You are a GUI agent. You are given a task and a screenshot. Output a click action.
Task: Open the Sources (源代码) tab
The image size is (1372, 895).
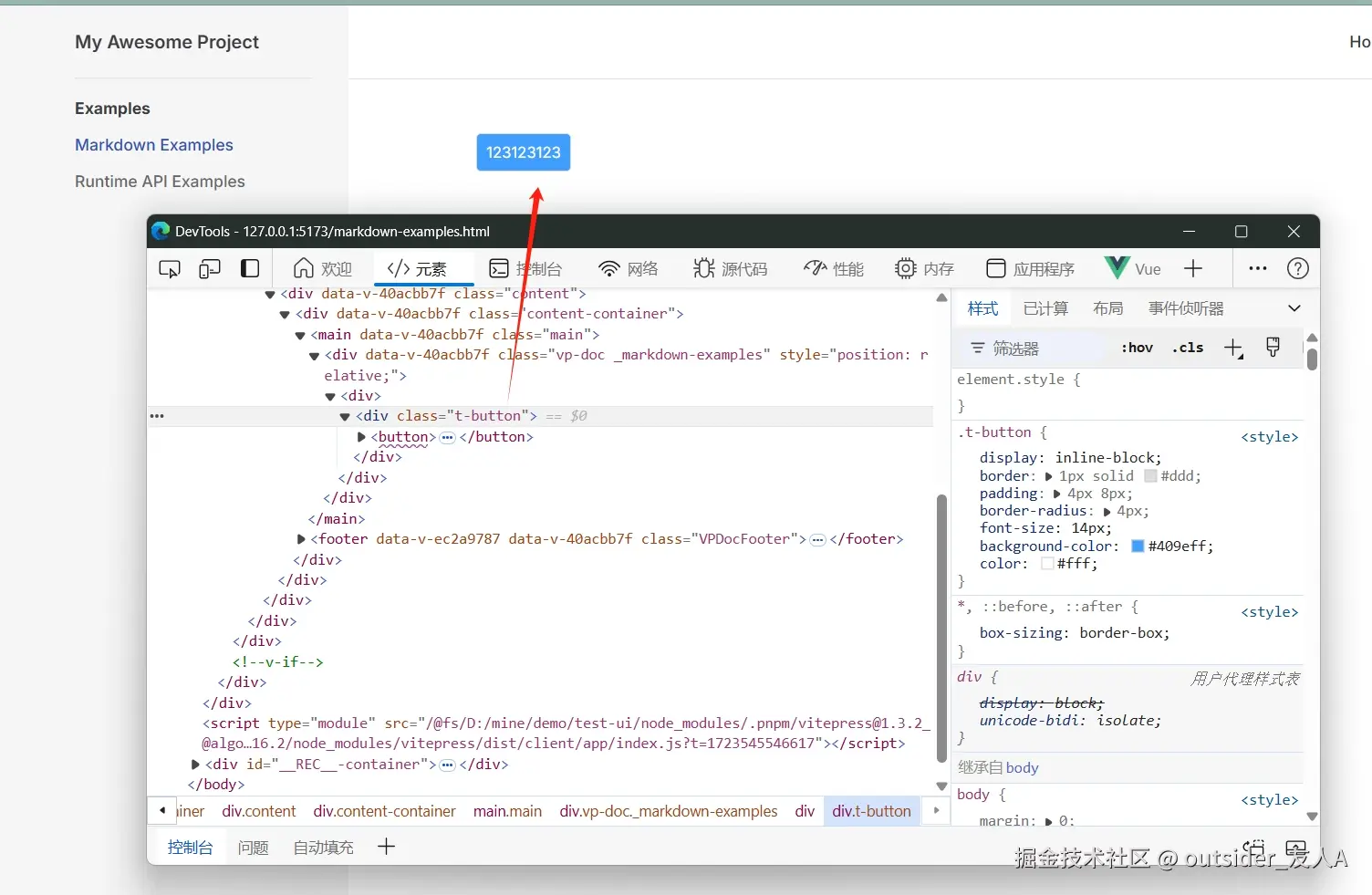click(731, 268)
